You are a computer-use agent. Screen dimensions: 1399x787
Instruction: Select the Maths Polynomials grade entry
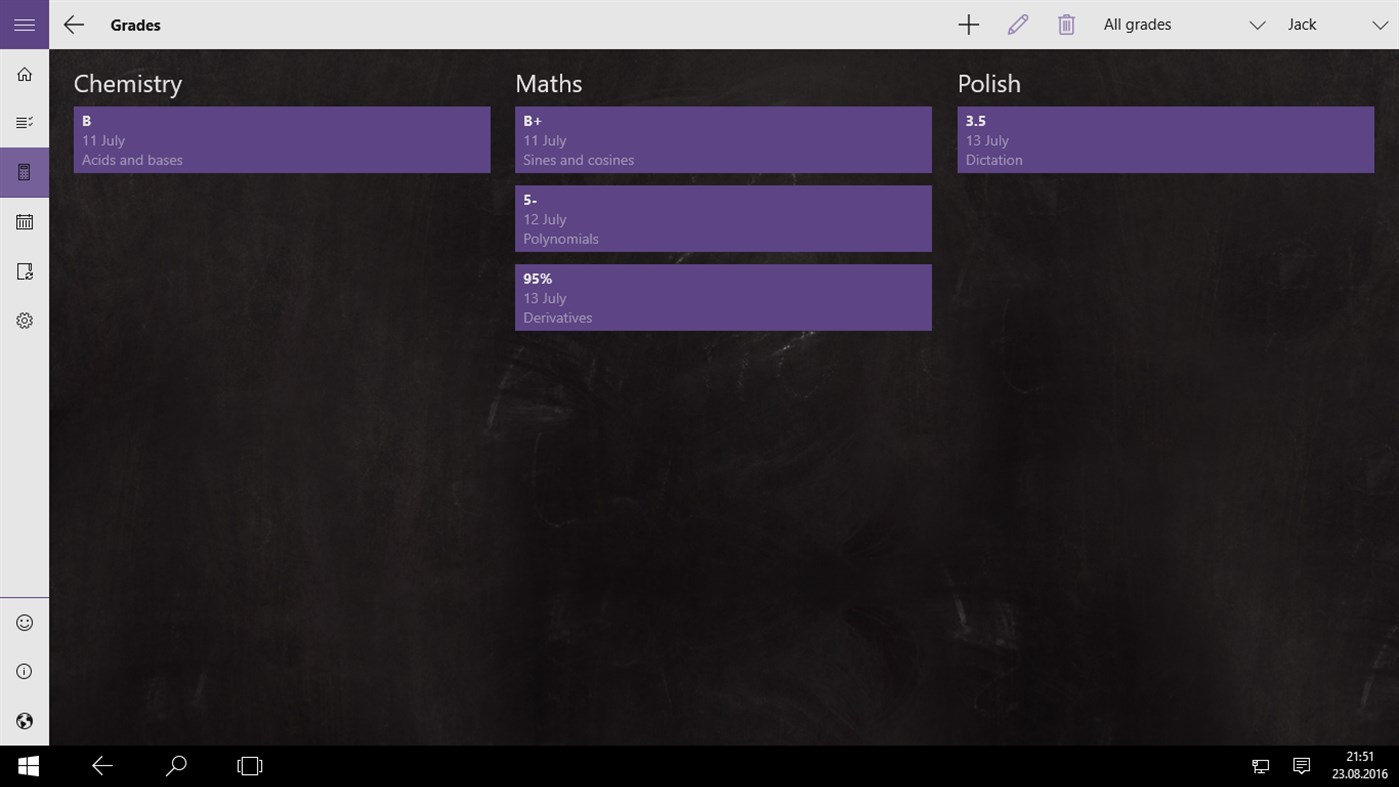(723, 218)
